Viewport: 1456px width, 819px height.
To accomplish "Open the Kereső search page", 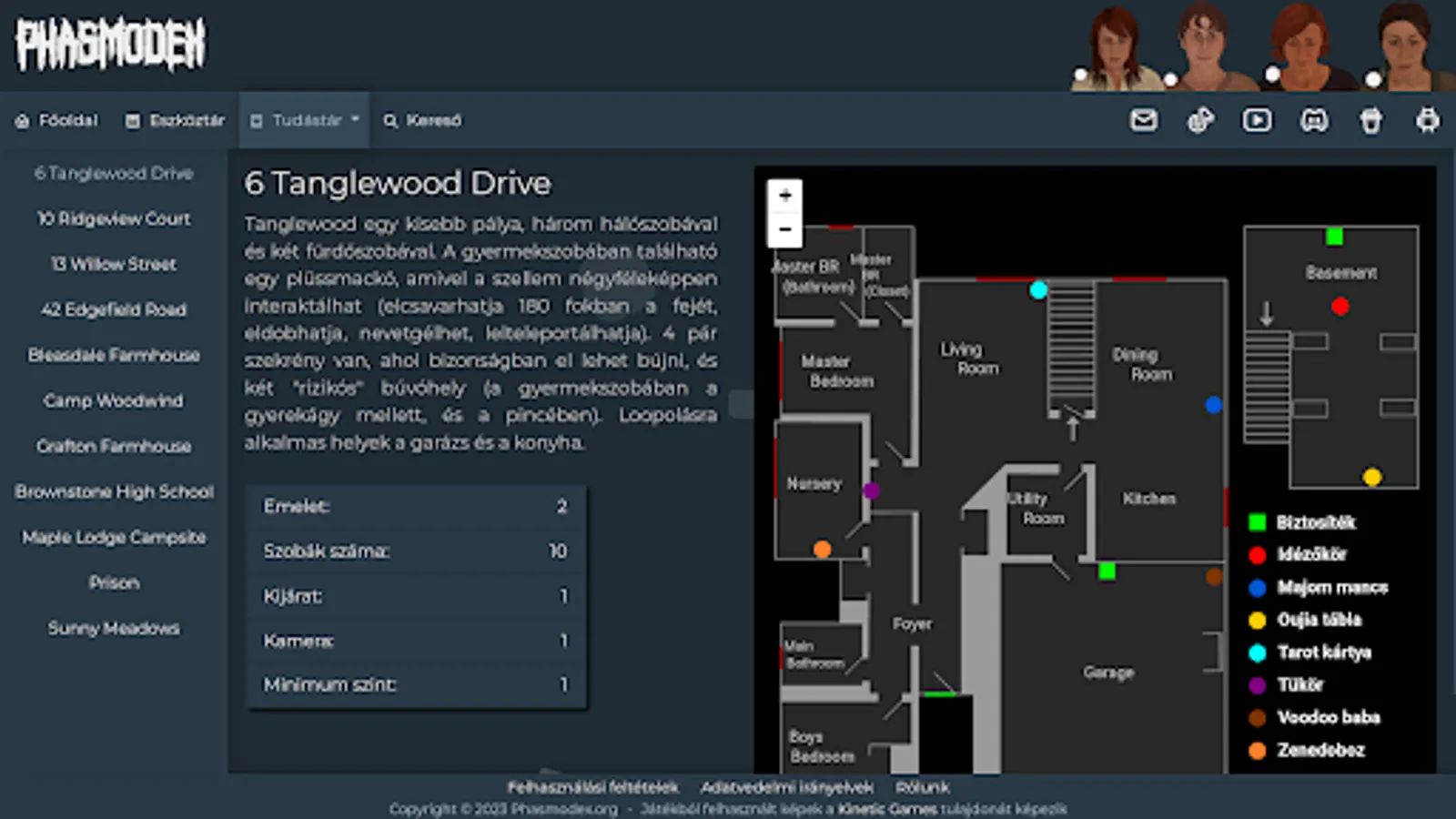I will (x=422, y=120).
